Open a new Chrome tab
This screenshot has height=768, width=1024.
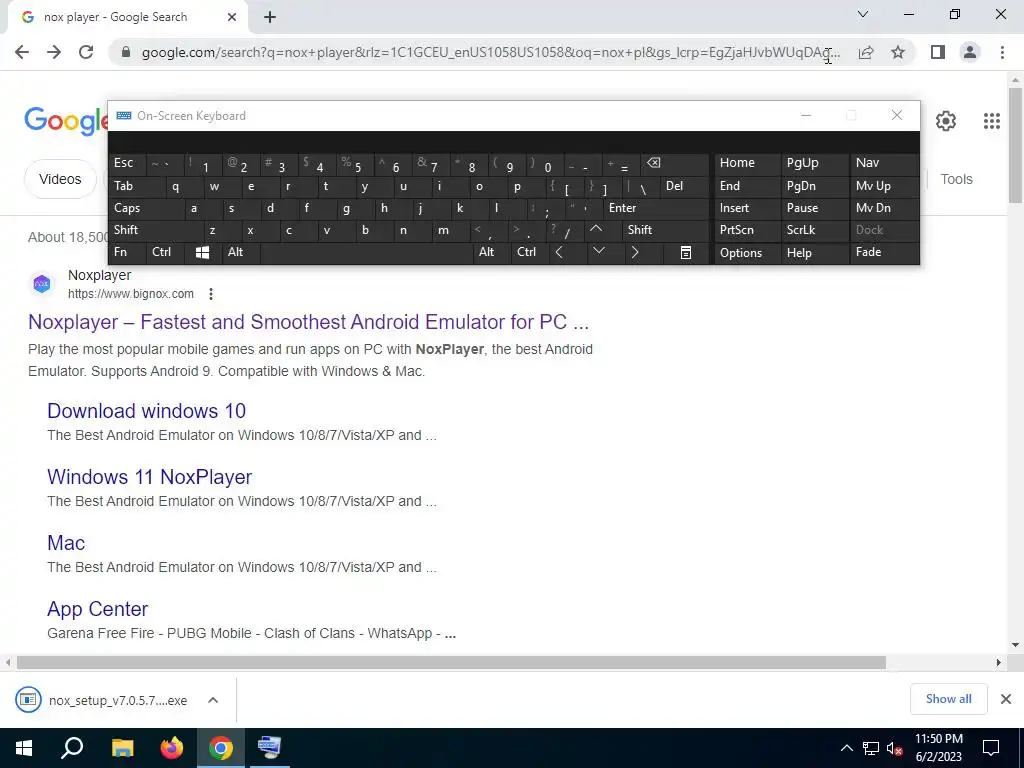pos(270,17)
